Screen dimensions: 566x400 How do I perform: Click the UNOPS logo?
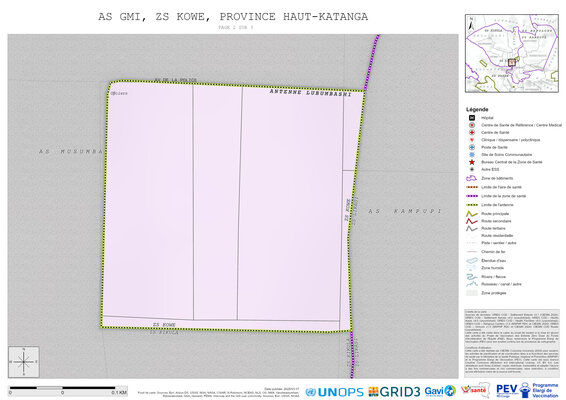334,392
